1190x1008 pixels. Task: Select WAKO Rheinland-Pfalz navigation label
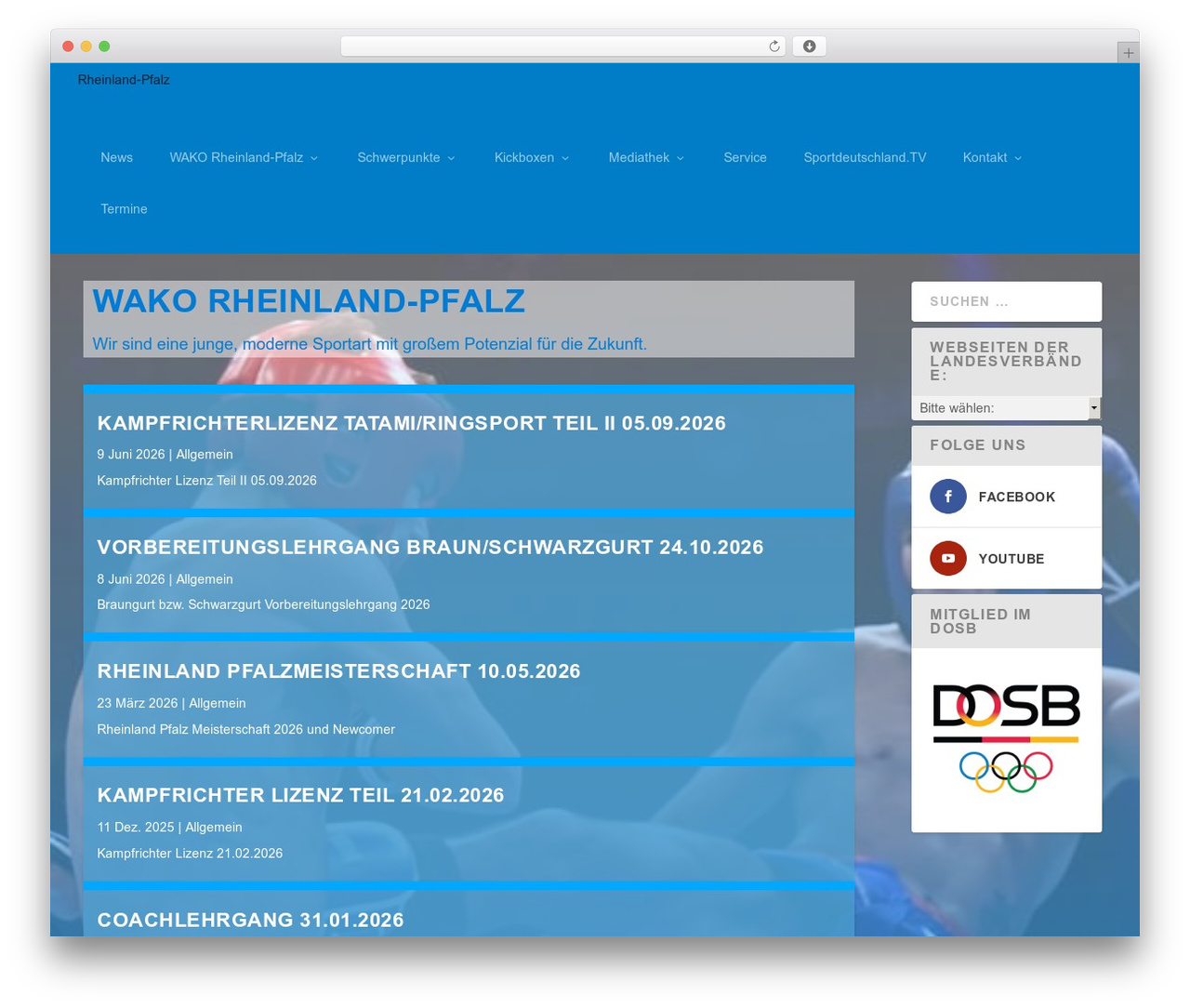(236, 157)
